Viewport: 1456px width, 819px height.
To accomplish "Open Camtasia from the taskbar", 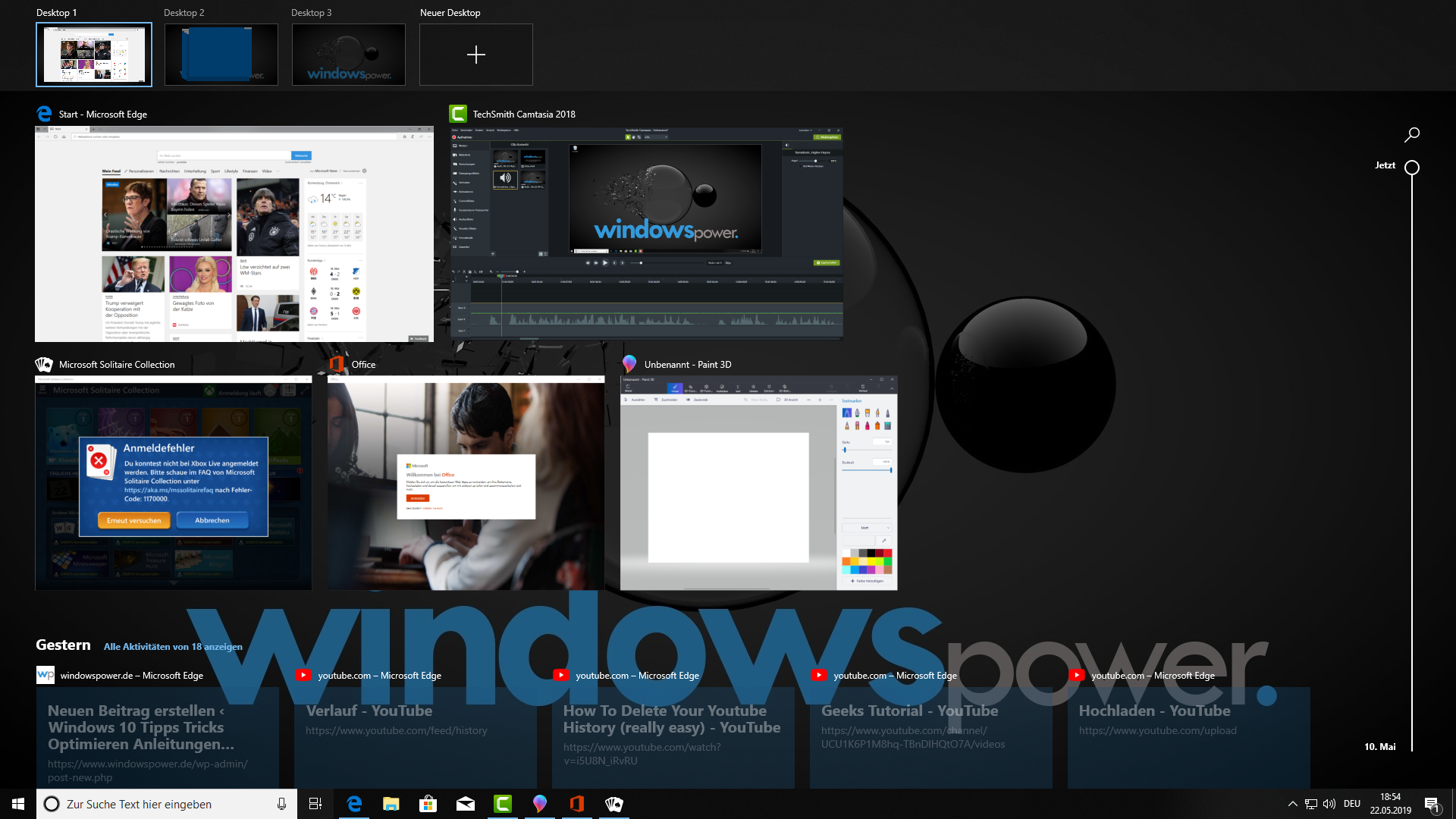I will [503, 804].
